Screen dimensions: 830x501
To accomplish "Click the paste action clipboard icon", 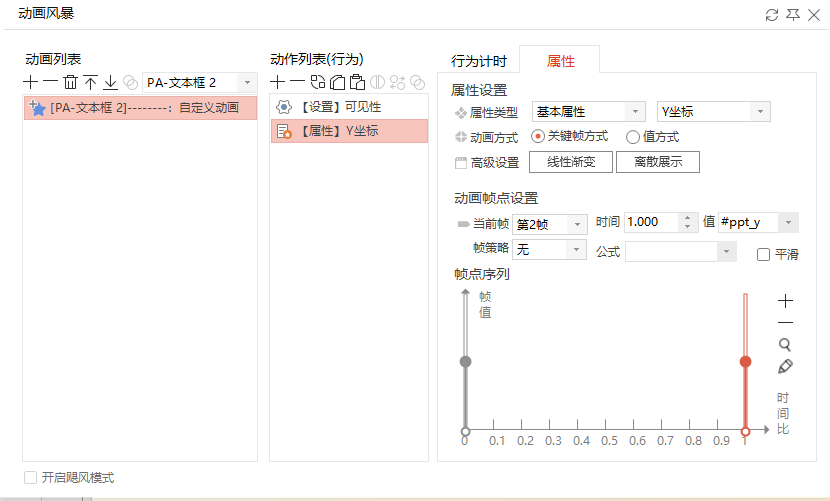I will pyautogui.click(x=357, y=82).
